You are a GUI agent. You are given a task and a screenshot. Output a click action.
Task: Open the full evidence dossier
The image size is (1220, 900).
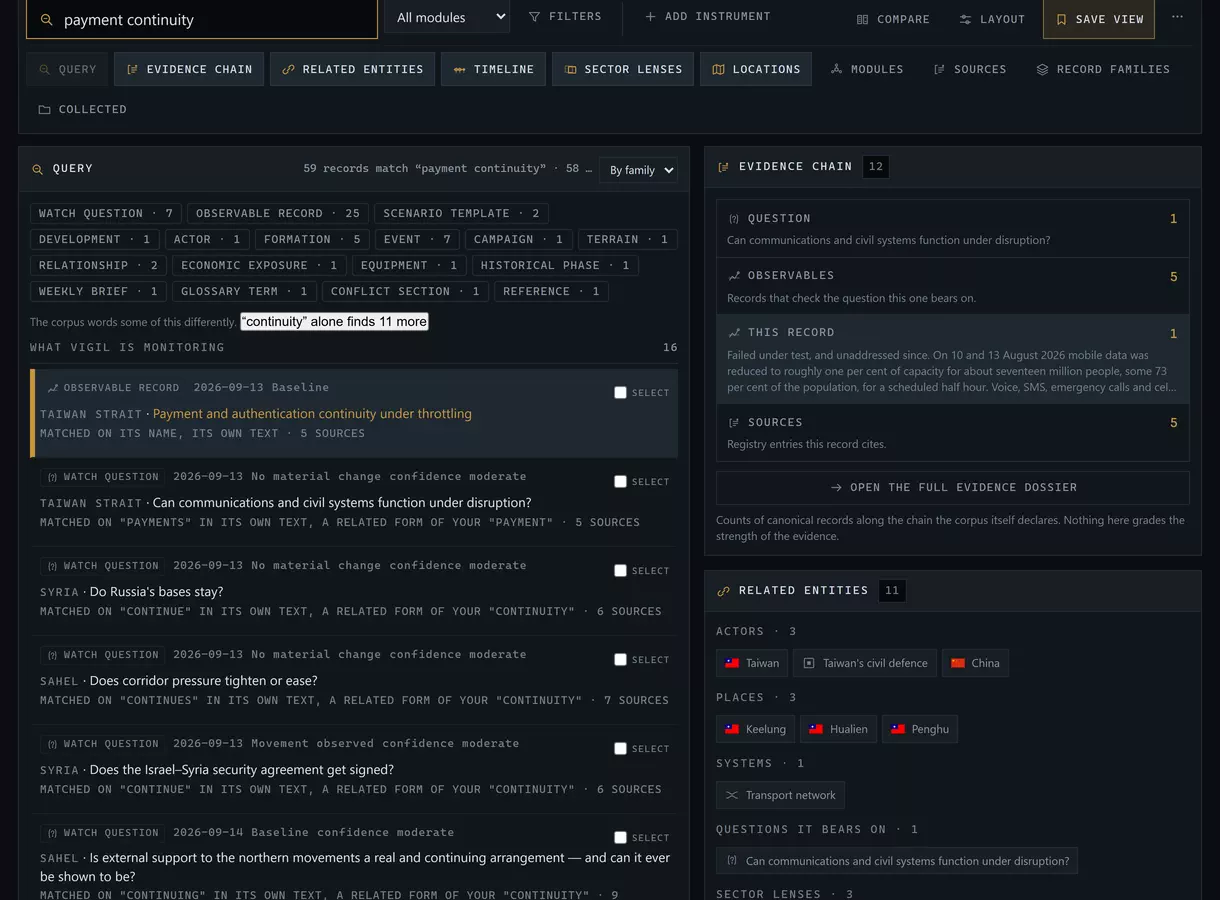click(953, 487)
